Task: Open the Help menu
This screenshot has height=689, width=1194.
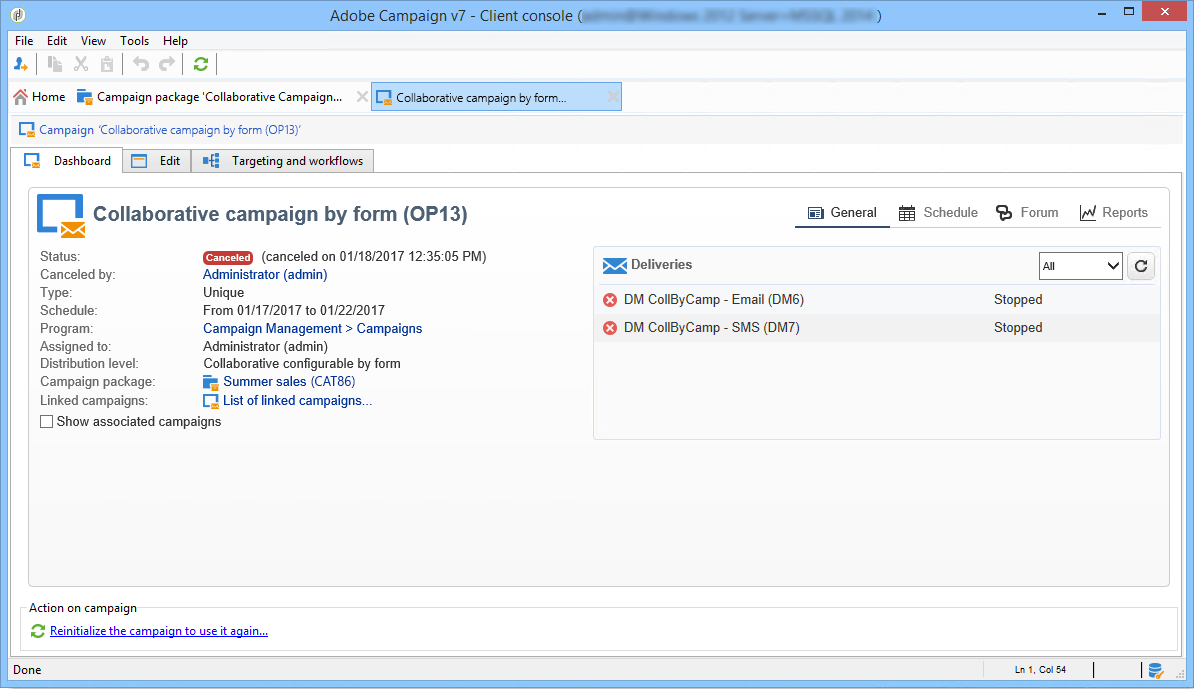Action: [175, 41]
